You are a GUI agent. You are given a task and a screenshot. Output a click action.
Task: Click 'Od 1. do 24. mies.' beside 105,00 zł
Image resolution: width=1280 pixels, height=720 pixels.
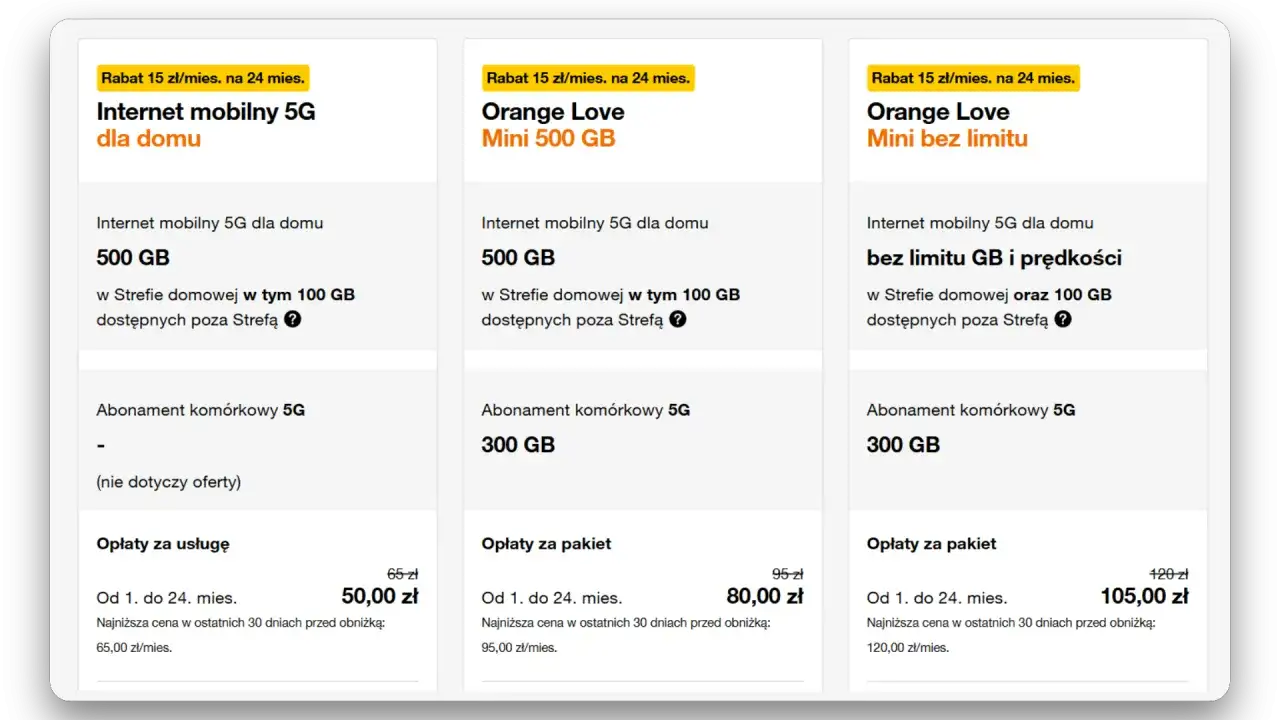937,598
